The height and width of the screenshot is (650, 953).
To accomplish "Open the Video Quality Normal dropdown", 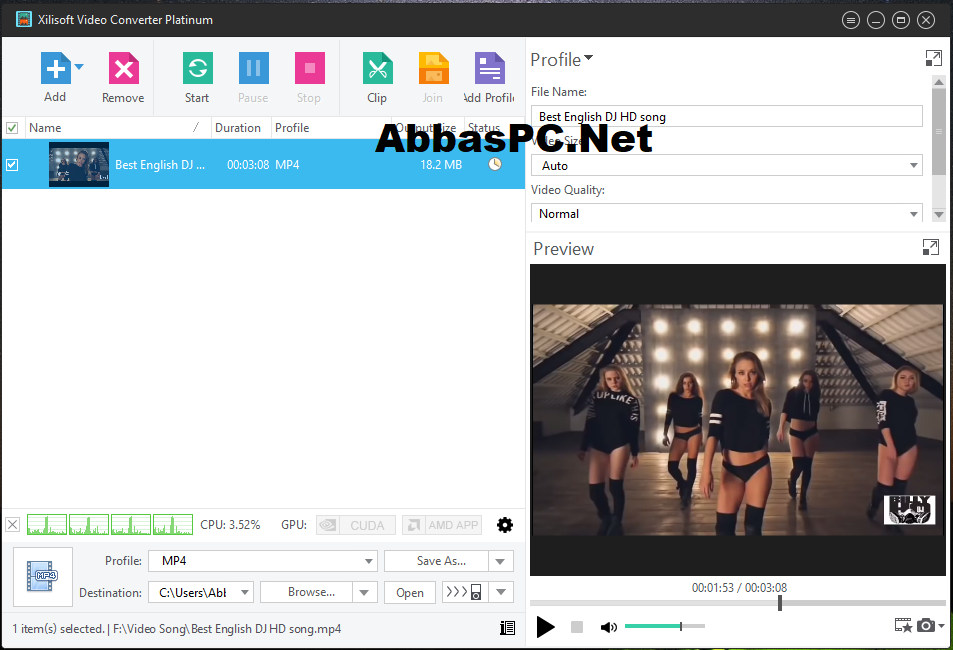I will click(x=726, y=213).
